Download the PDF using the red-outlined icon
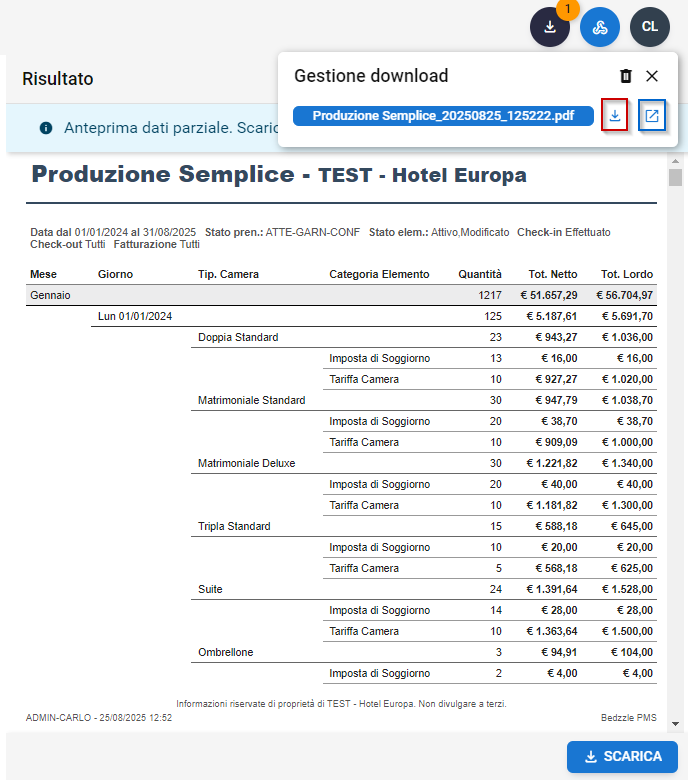 [x=615, y=116]
